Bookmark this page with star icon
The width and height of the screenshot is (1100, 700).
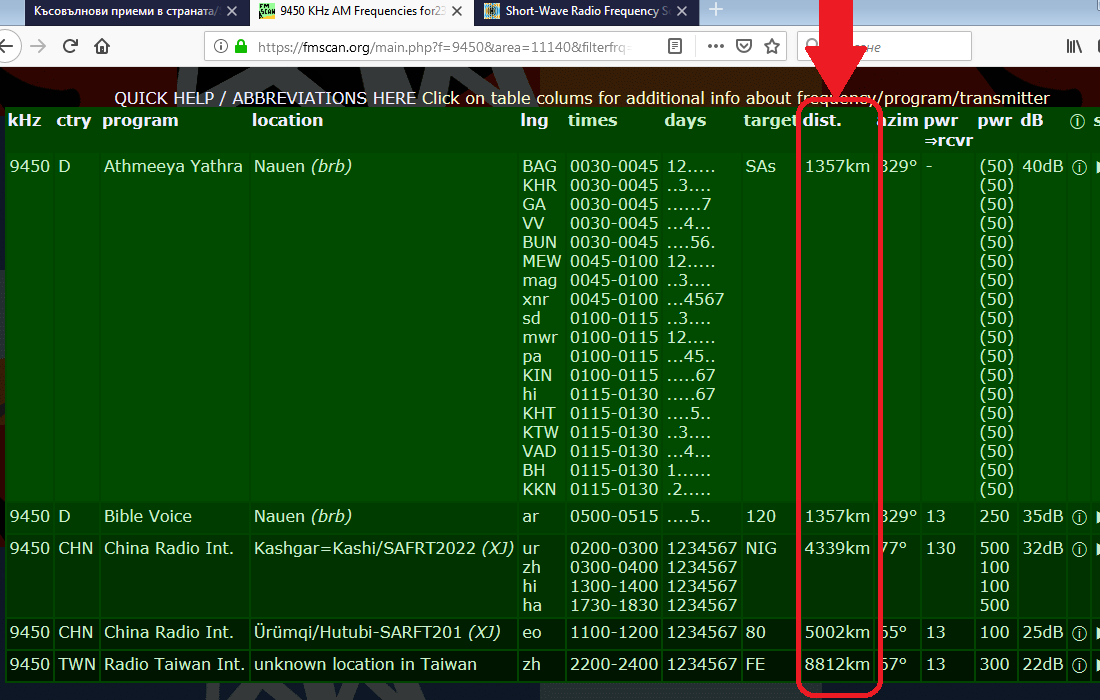pyautogui.click(x=772, y=46)
